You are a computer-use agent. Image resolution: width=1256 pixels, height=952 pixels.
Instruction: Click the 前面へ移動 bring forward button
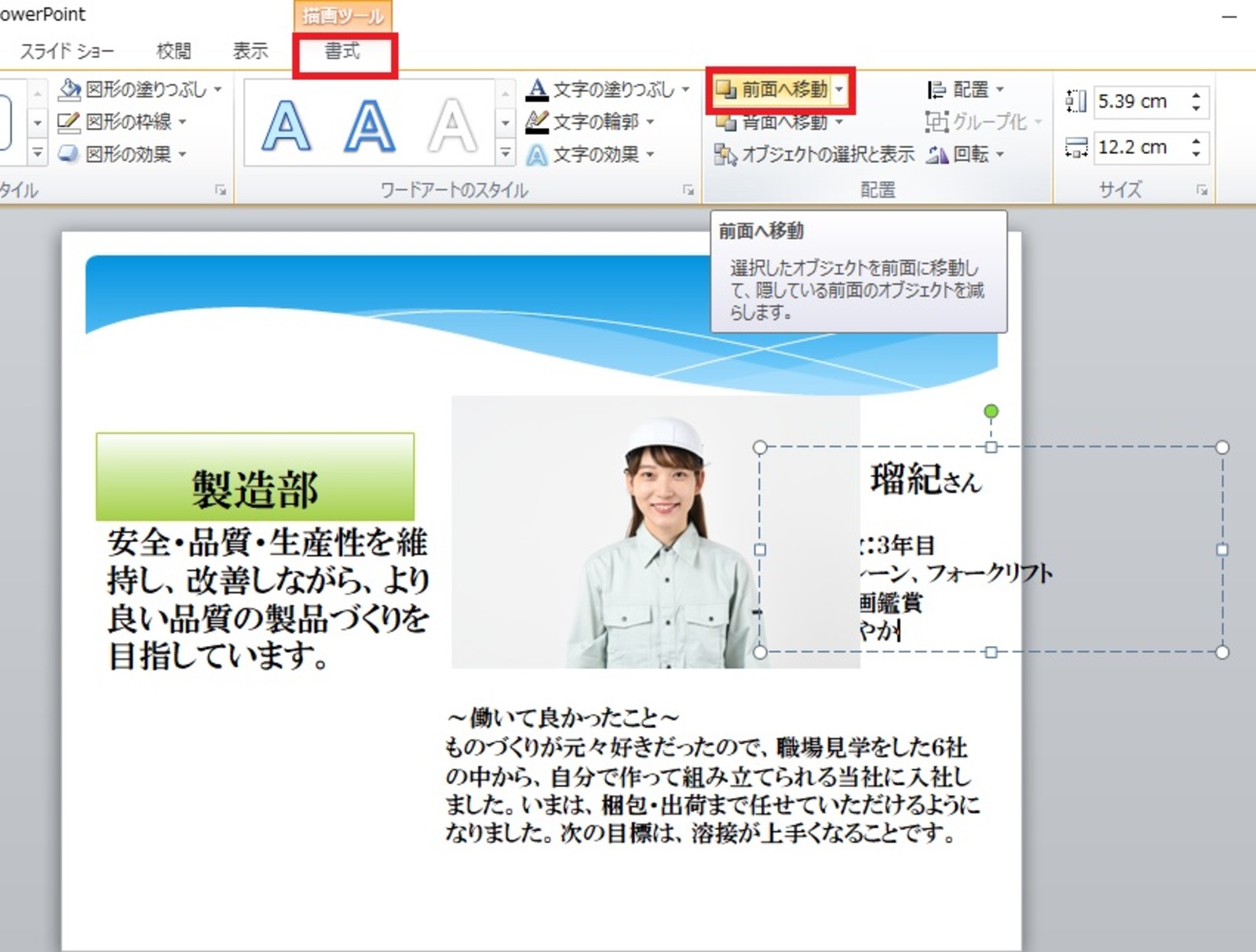click(774, 89)
